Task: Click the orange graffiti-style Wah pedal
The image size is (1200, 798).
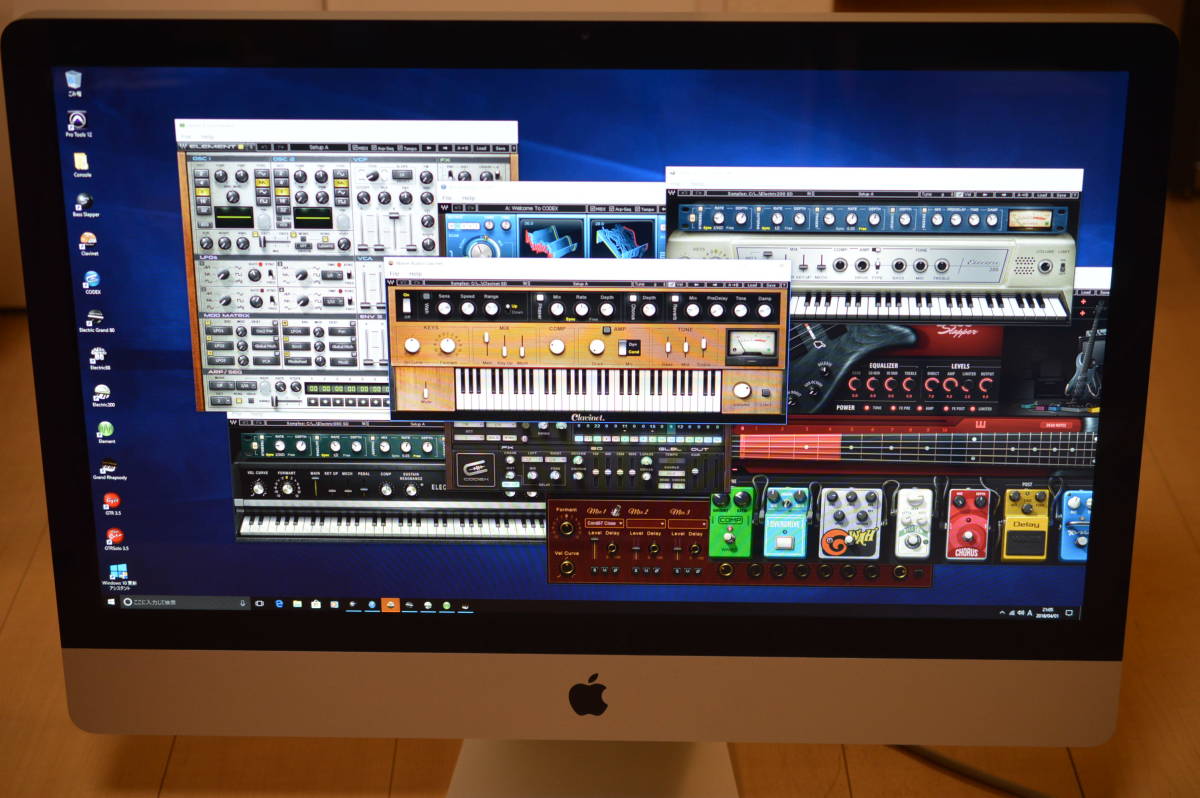Action: click(x=851, y=522)
